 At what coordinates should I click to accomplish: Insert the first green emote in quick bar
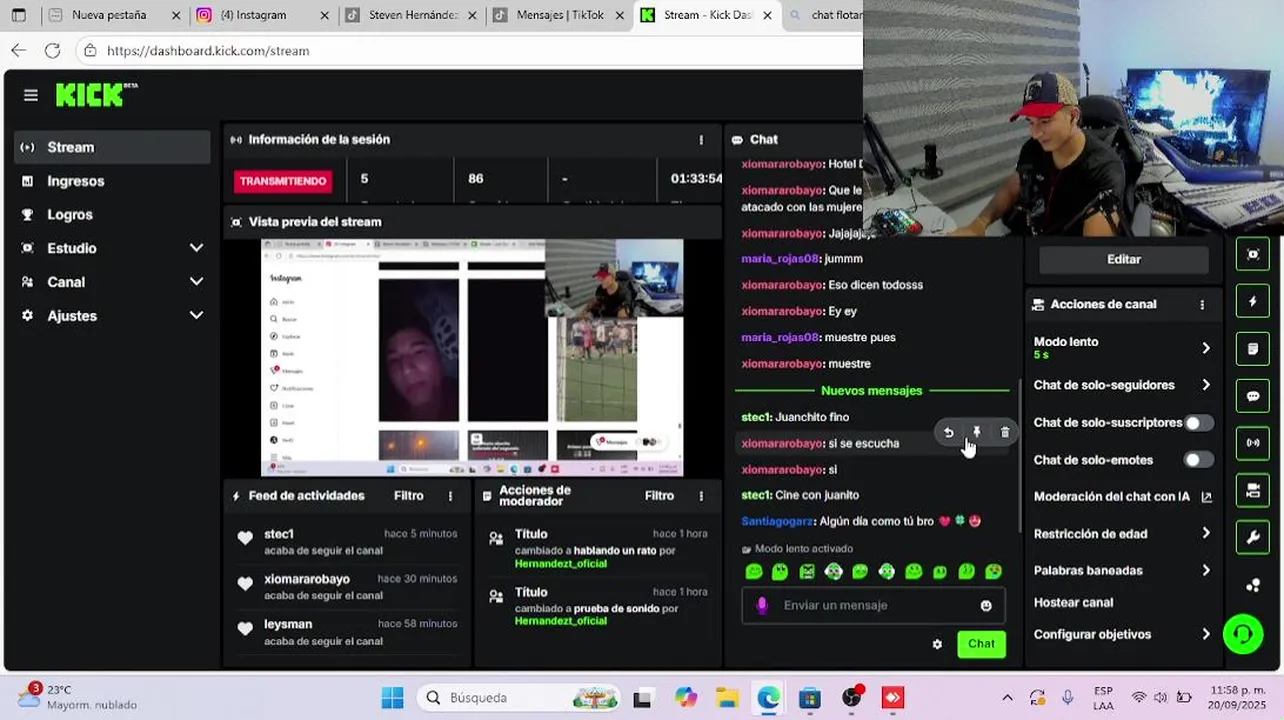point(754,572)
